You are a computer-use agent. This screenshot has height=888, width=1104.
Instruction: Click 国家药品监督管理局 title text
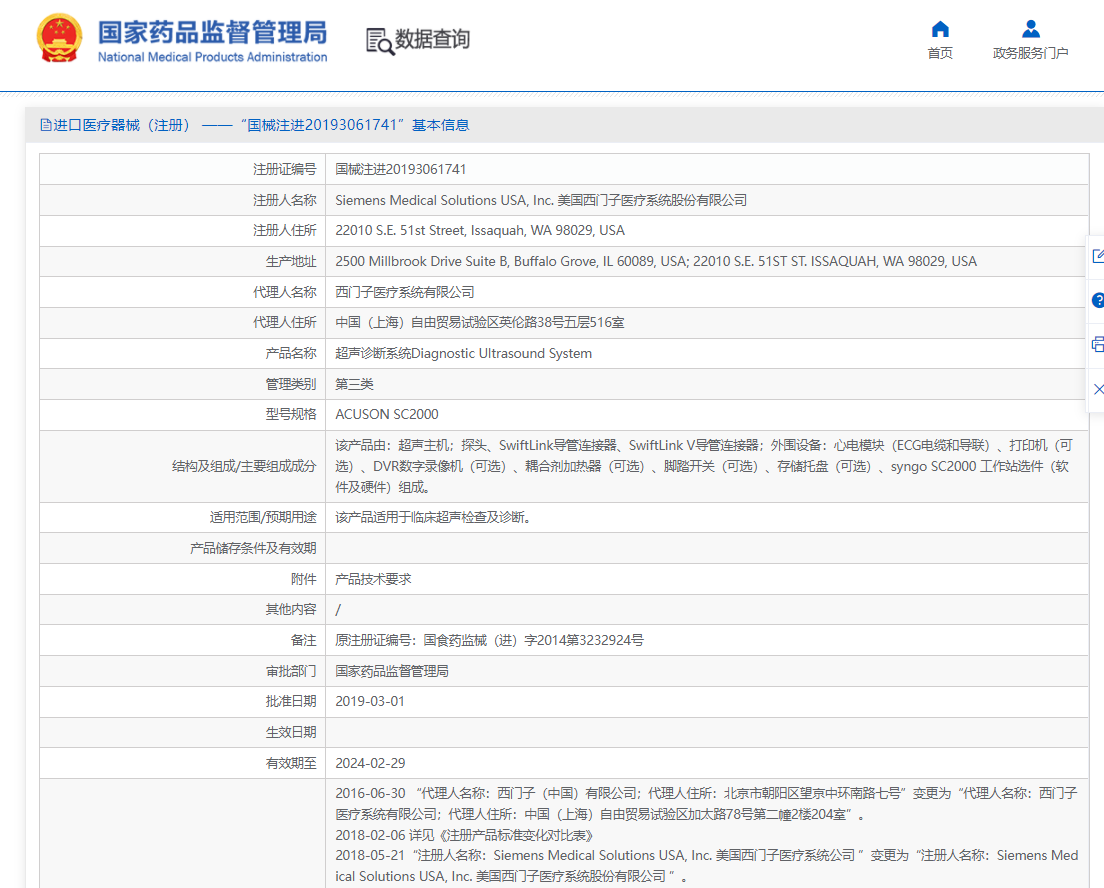pos(212,32)
